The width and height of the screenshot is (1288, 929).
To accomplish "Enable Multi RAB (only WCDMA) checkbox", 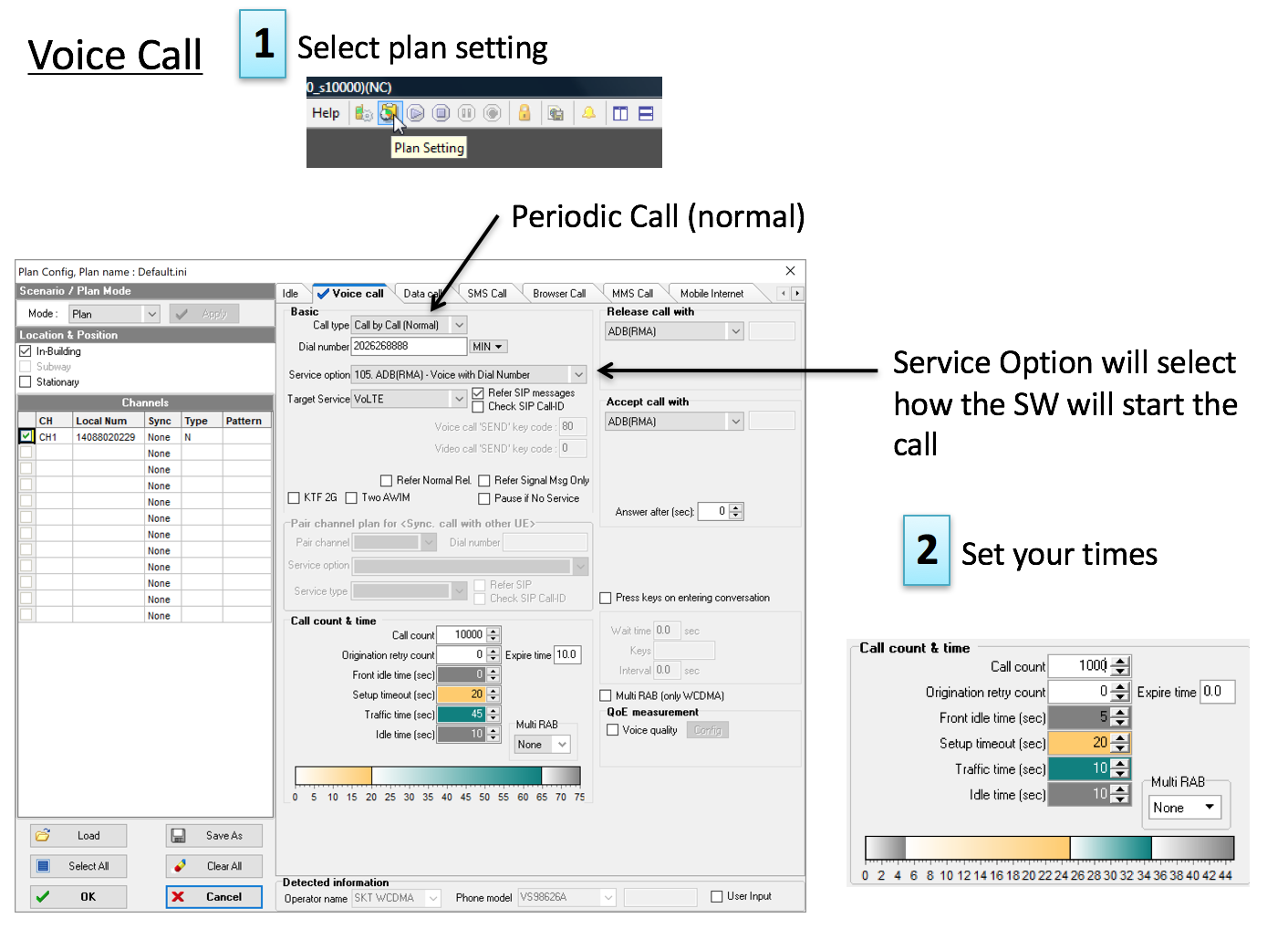I will coord(606,696).
